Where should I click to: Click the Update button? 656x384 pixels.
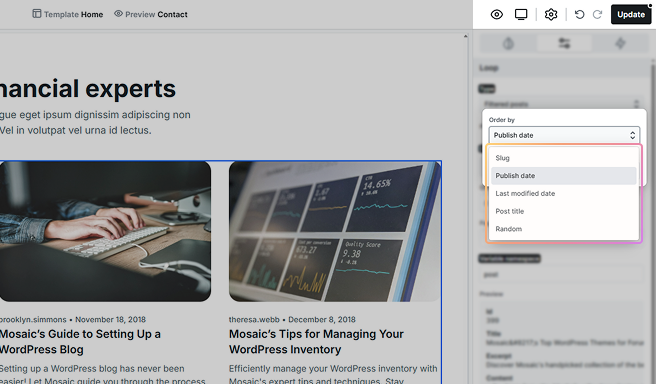(x=631, y=15)
